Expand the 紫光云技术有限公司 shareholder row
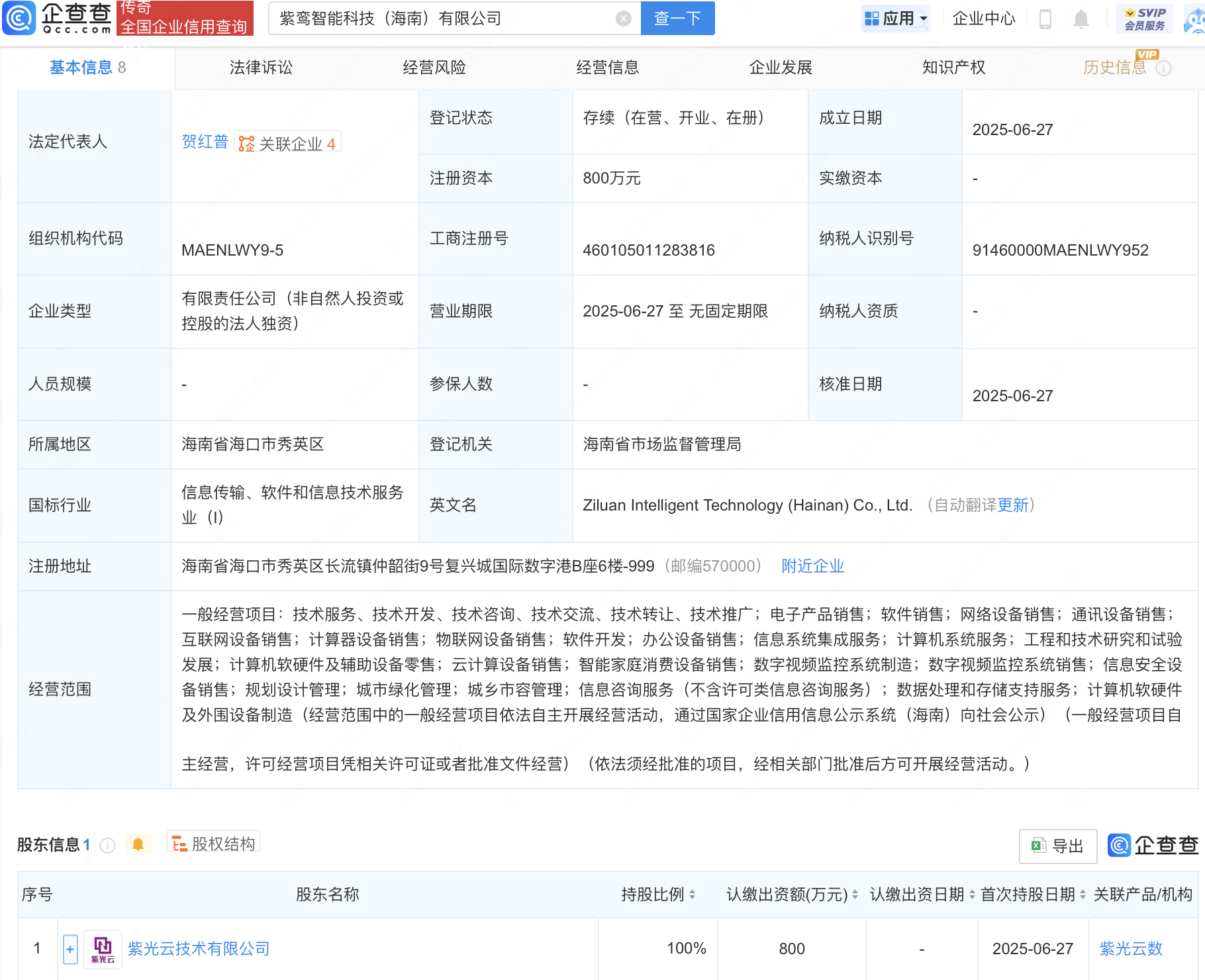 (x=70, y=949)
